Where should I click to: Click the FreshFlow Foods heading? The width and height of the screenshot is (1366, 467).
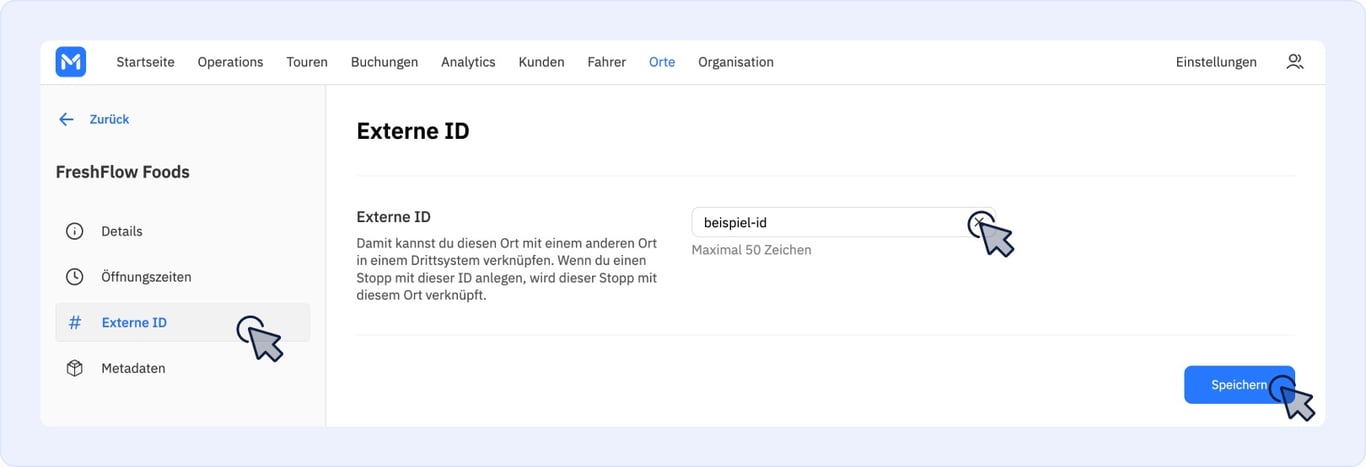pyautogui.click(x=123, y=172)
